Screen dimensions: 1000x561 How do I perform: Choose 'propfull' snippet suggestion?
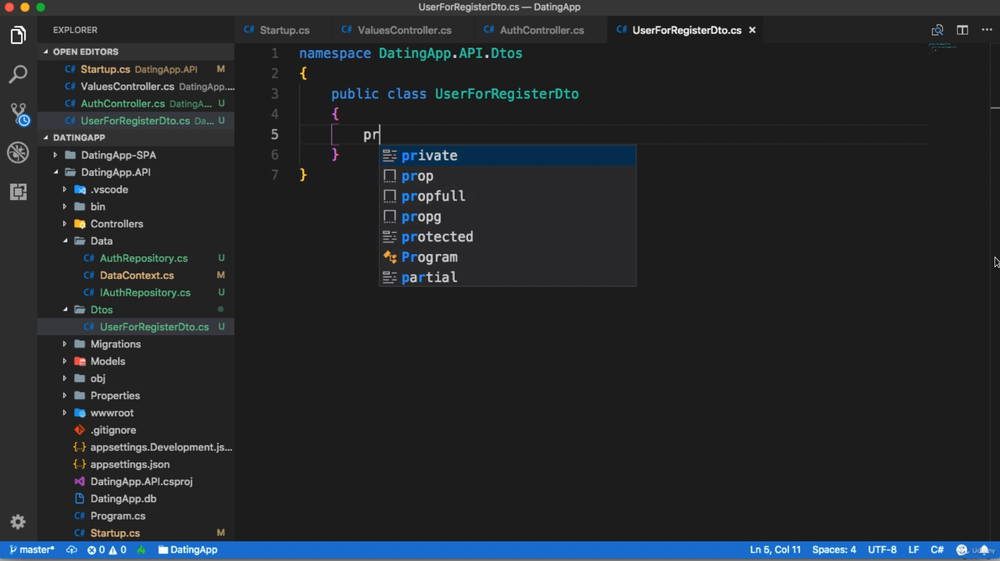click(508, 196)
